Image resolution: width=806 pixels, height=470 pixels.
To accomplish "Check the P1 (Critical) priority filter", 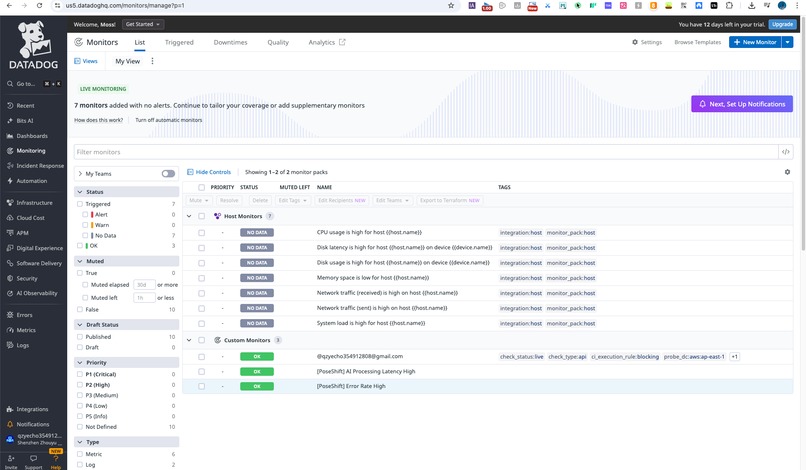I will tap(80, 374).
